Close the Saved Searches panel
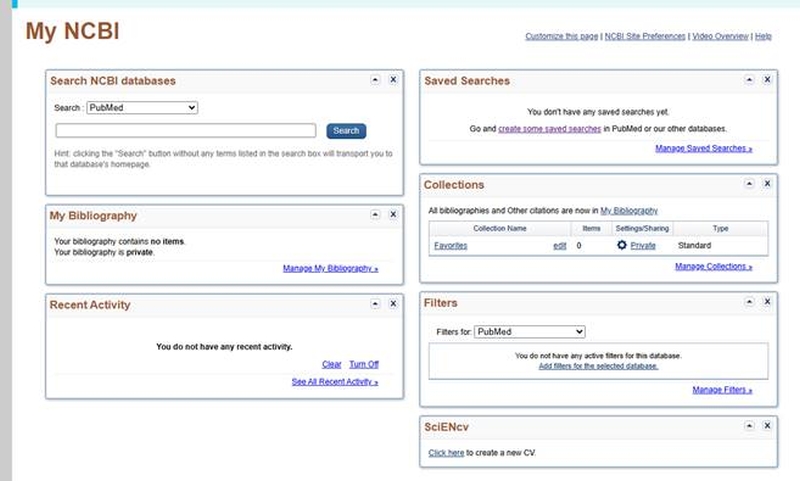Screen dimensions: 800x481 click(x=767, y=80)
